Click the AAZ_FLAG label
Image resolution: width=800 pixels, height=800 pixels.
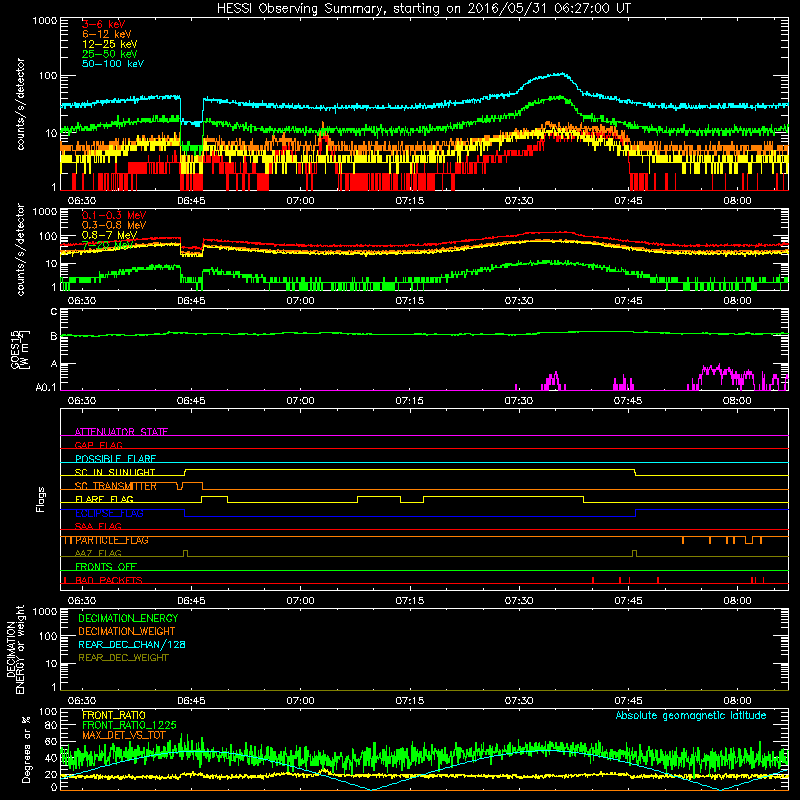click(98, 553)
